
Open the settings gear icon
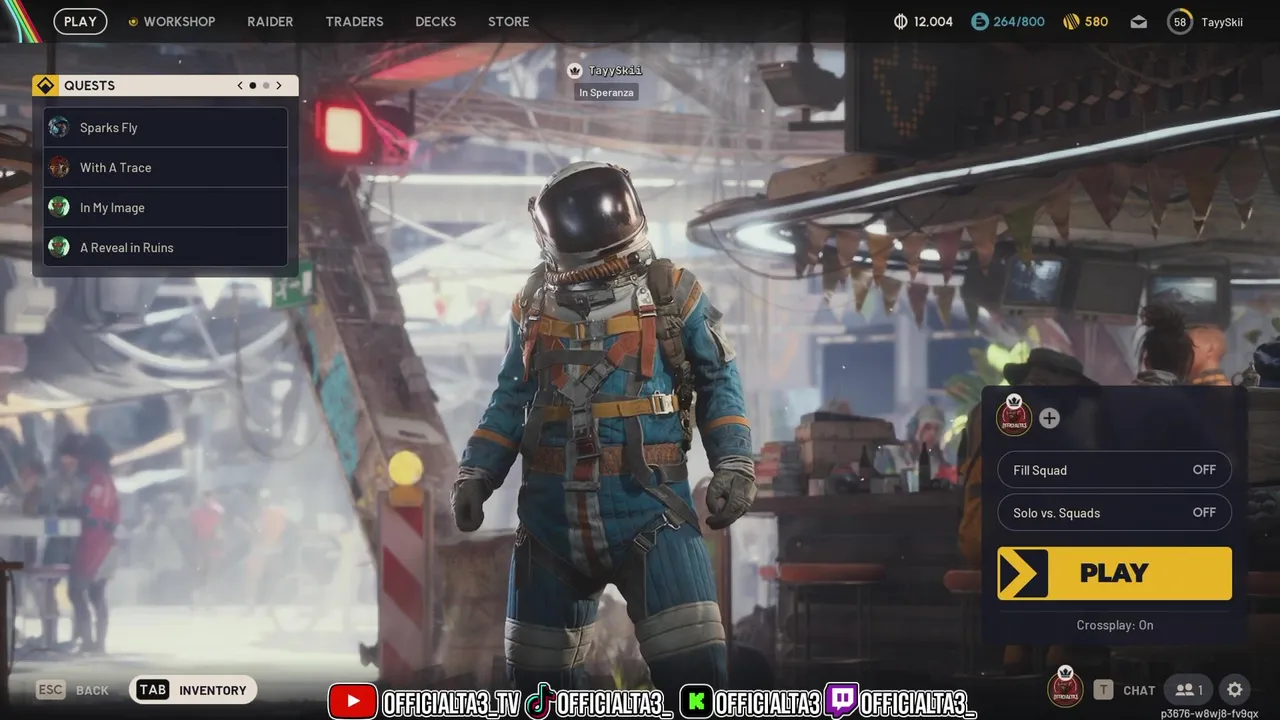1235,690
